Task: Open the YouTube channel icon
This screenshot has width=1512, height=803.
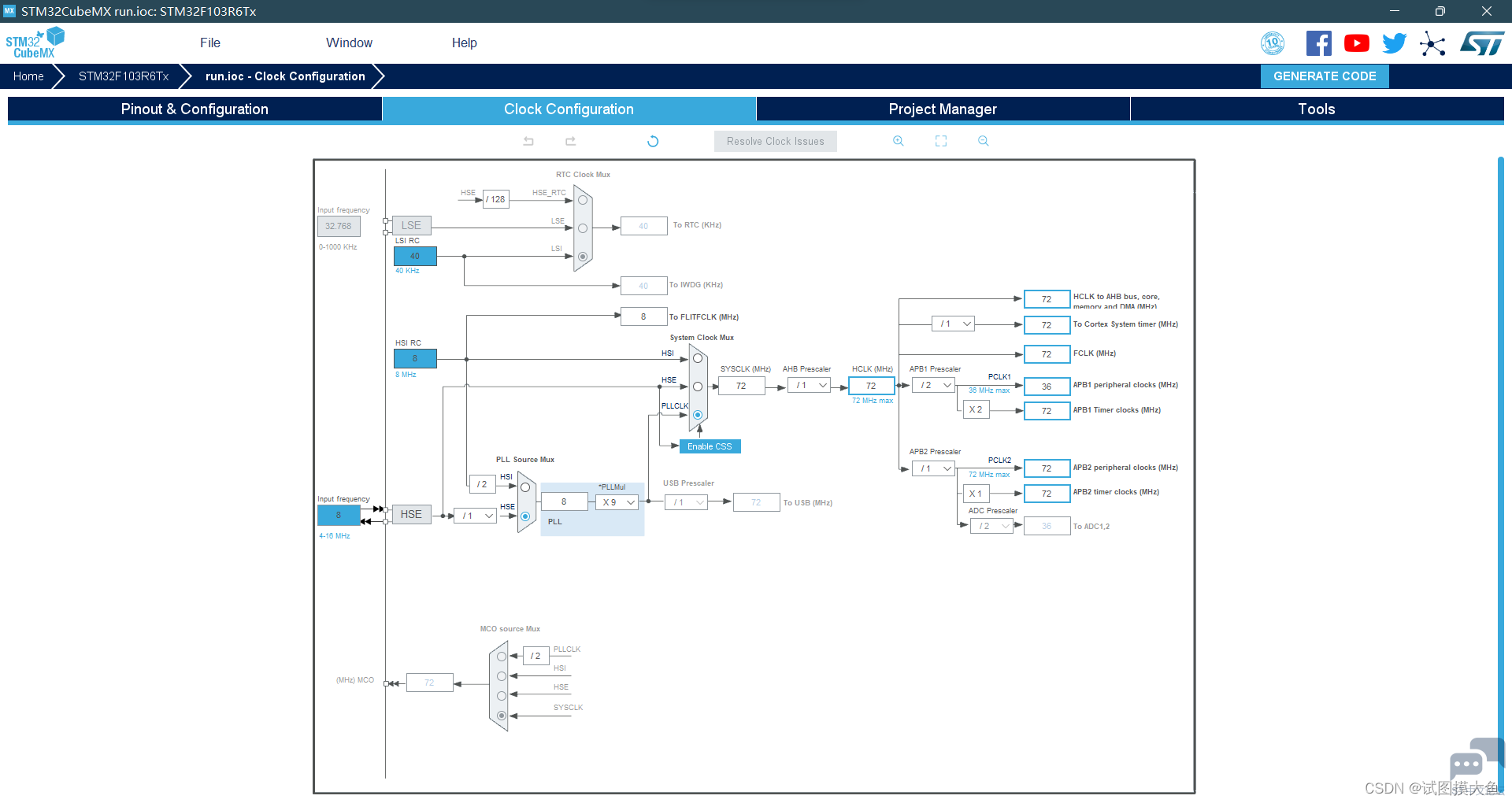Action: coord(1357,43)
